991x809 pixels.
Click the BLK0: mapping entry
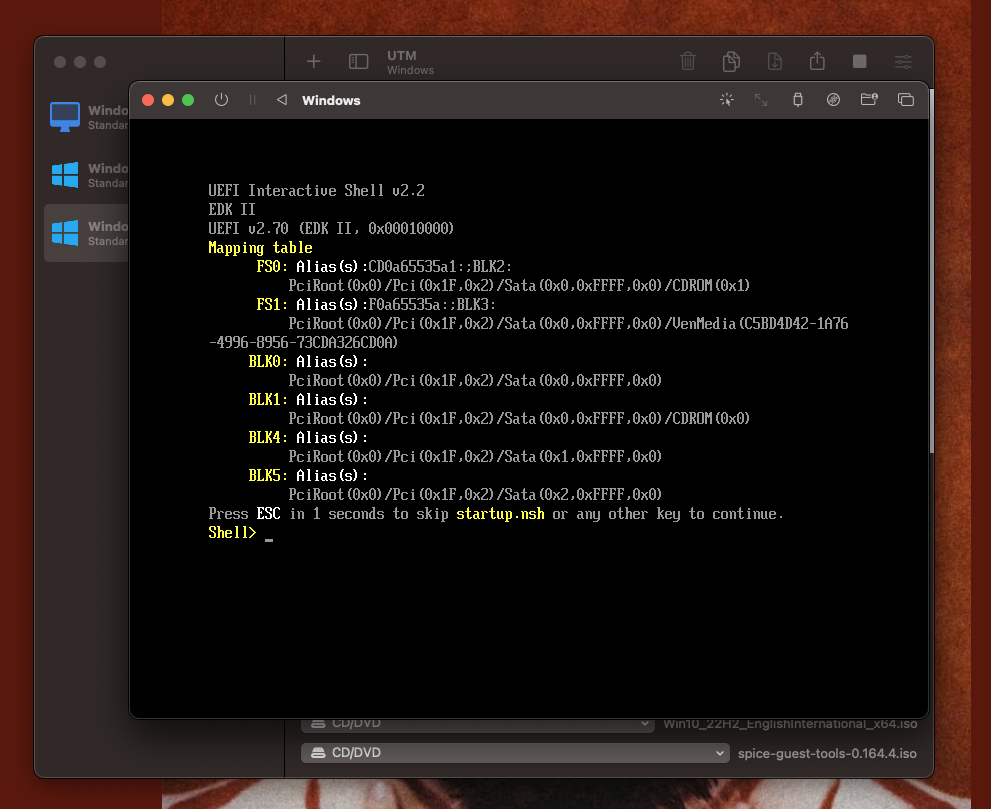coord(268,362)
